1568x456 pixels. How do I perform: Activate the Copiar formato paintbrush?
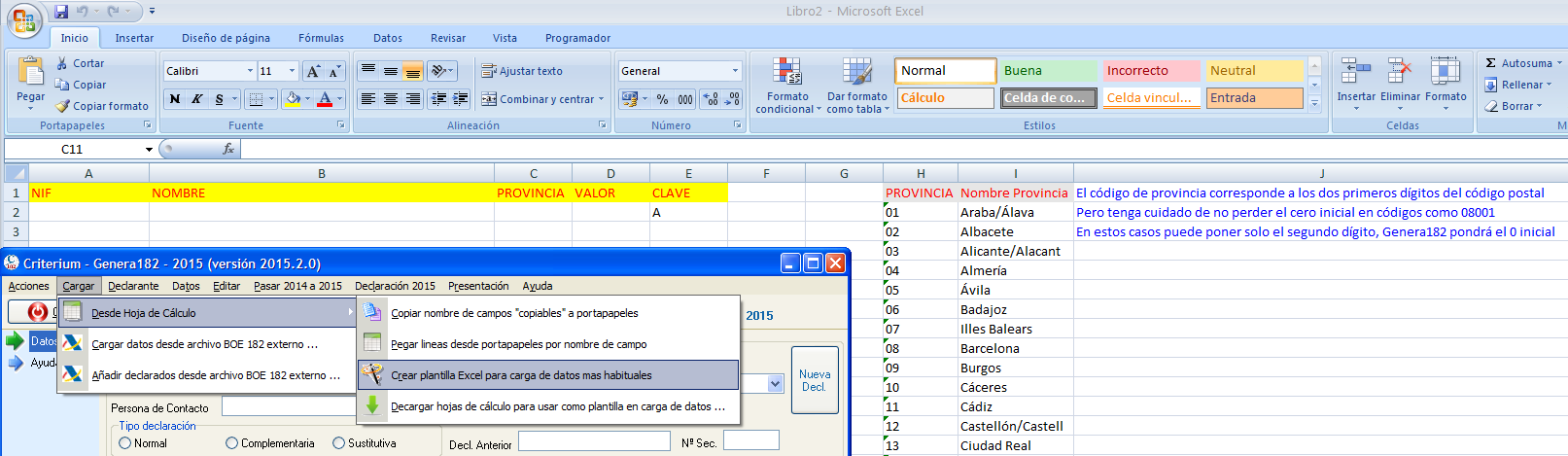62,106
